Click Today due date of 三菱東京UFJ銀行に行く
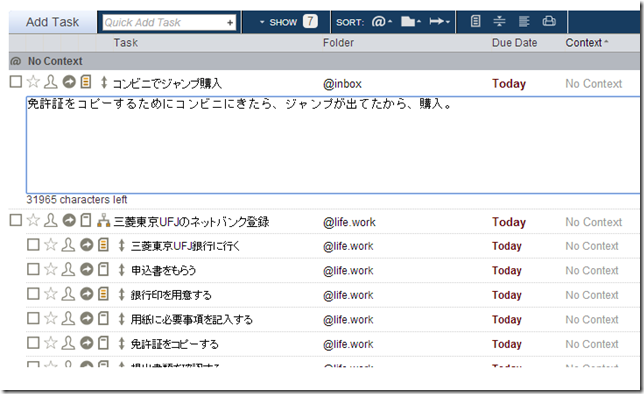 tap(507, 246)
